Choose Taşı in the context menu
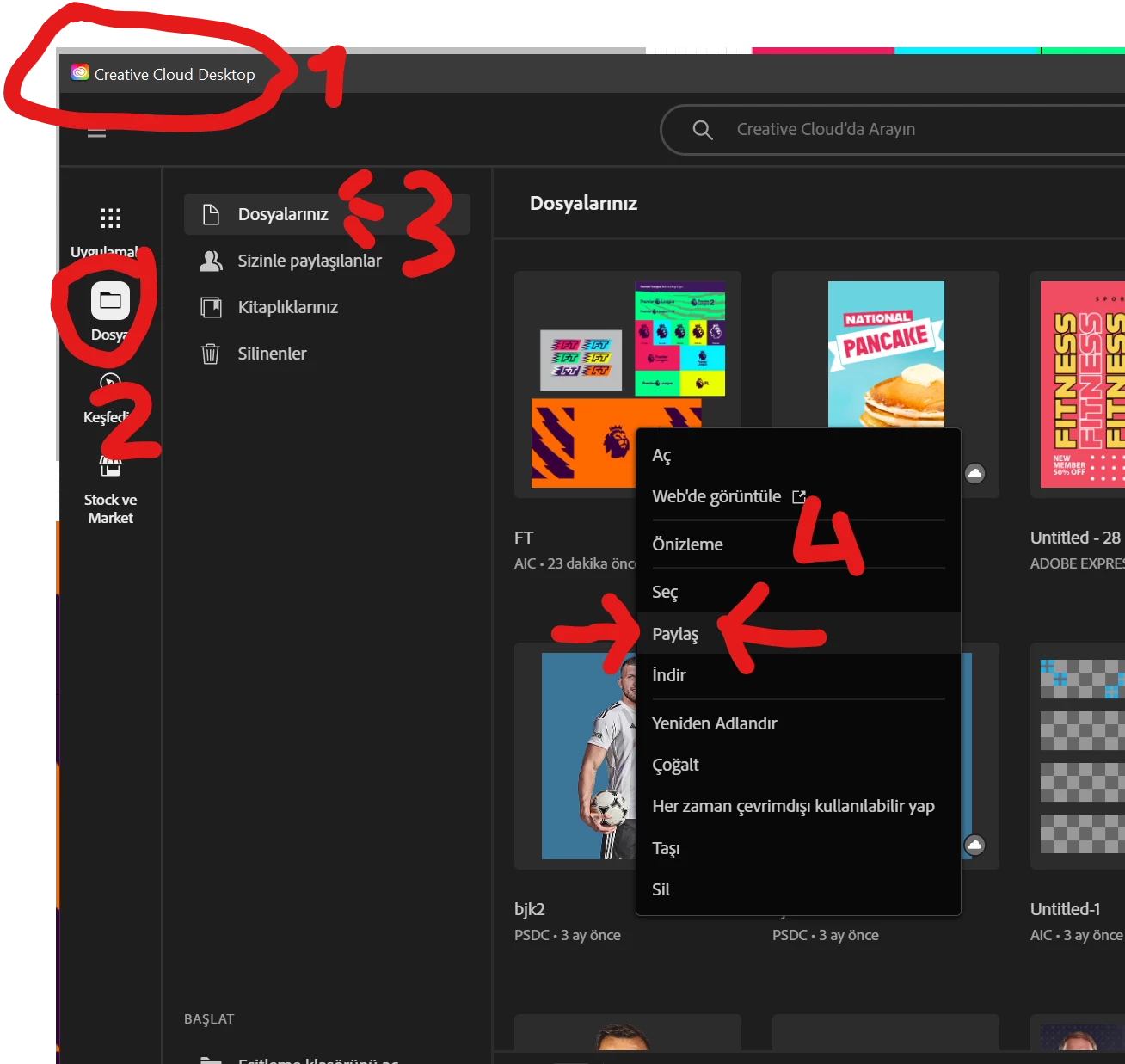 tap(798, 848)
